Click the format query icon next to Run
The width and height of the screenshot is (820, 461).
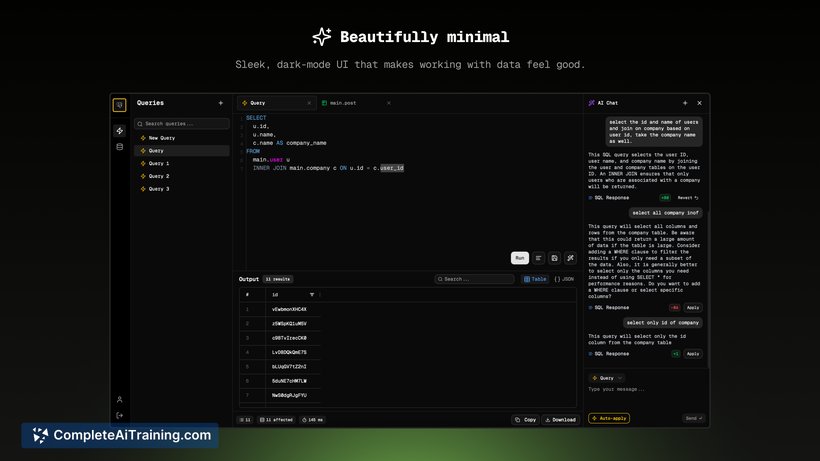538,258
